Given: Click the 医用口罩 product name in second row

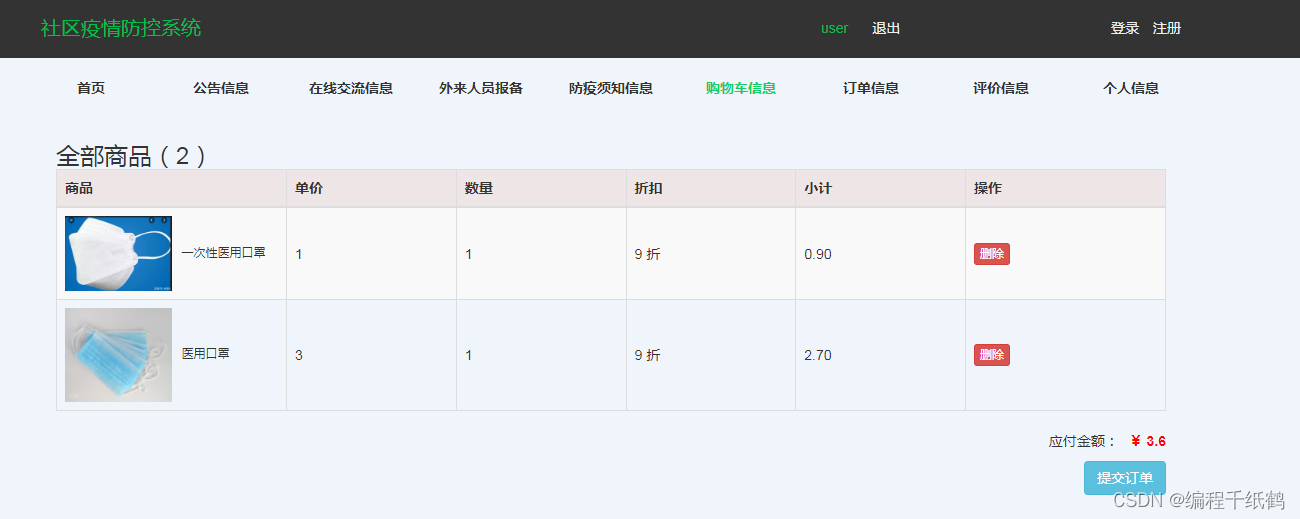Looking at the screenshot, I should pyautogui.click(x=206, y=354).
